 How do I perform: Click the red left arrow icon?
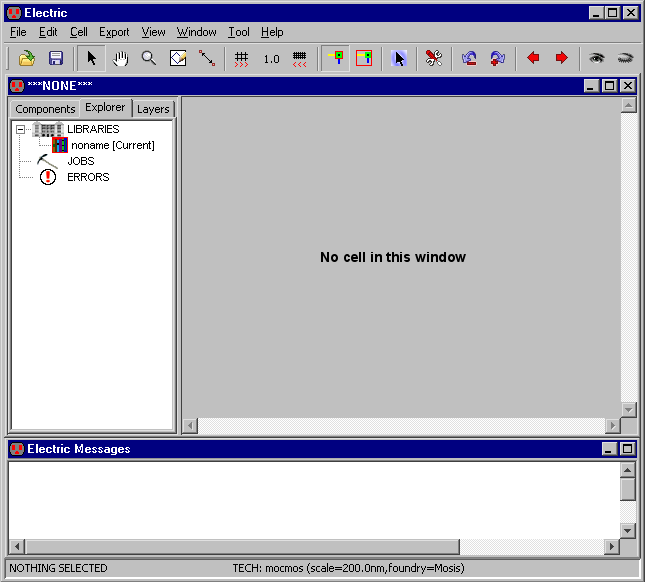533,58
